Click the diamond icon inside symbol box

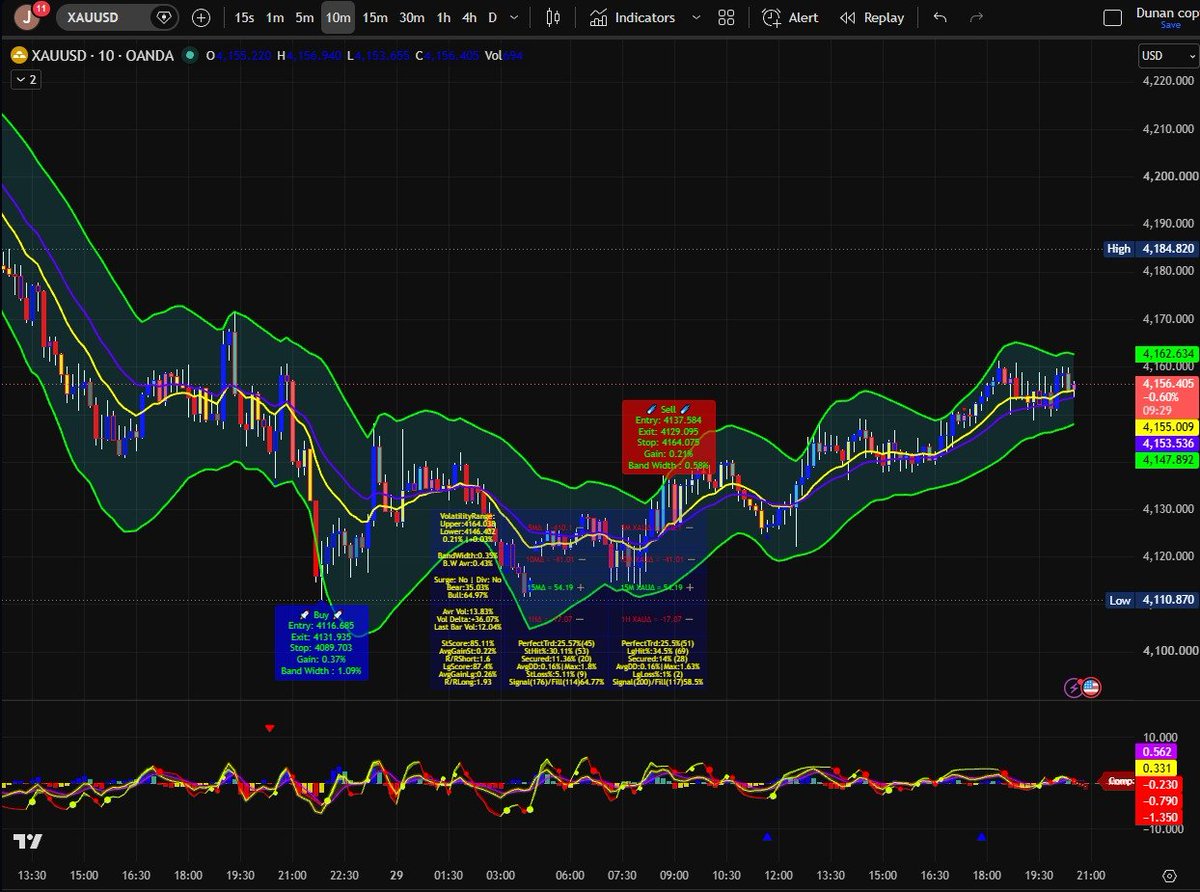pyautogui.click(x=164, y=17)
